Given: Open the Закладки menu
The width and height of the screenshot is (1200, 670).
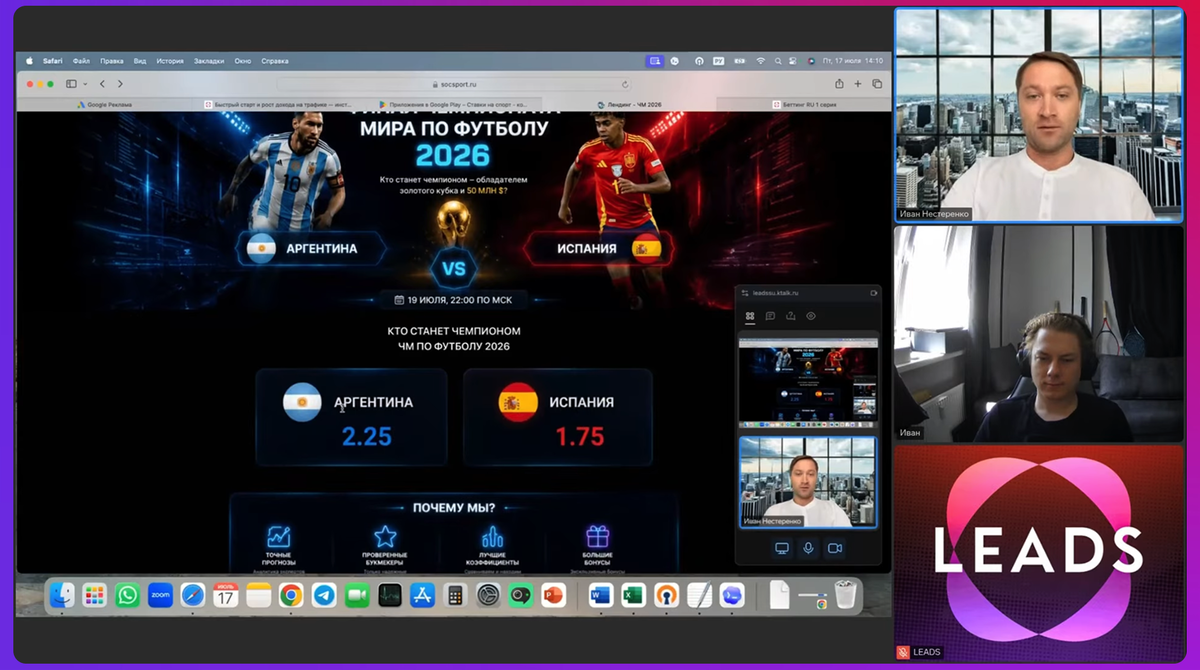Looking at the screenshot, I should 209,61.
